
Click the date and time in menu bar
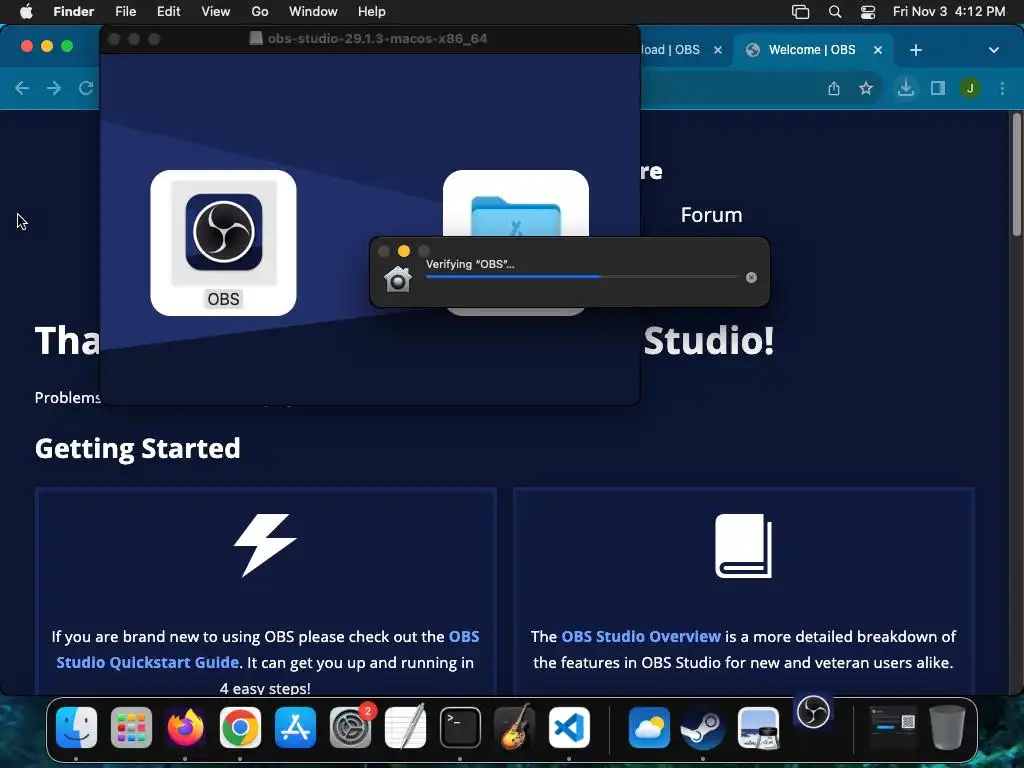(949, 12)
